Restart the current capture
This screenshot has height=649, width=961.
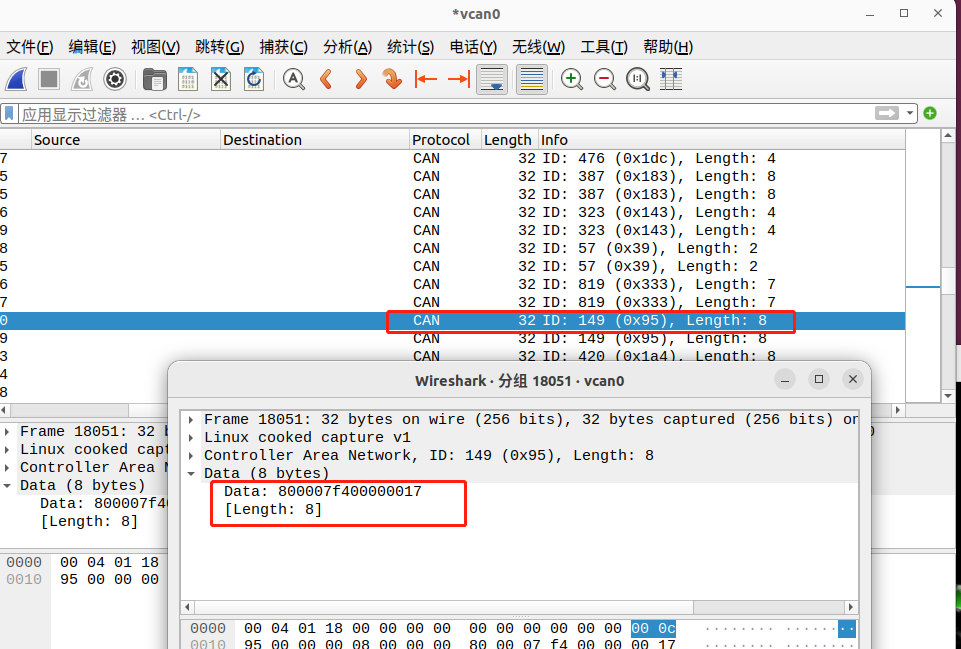pyautogui.click(x=82, y=80)
